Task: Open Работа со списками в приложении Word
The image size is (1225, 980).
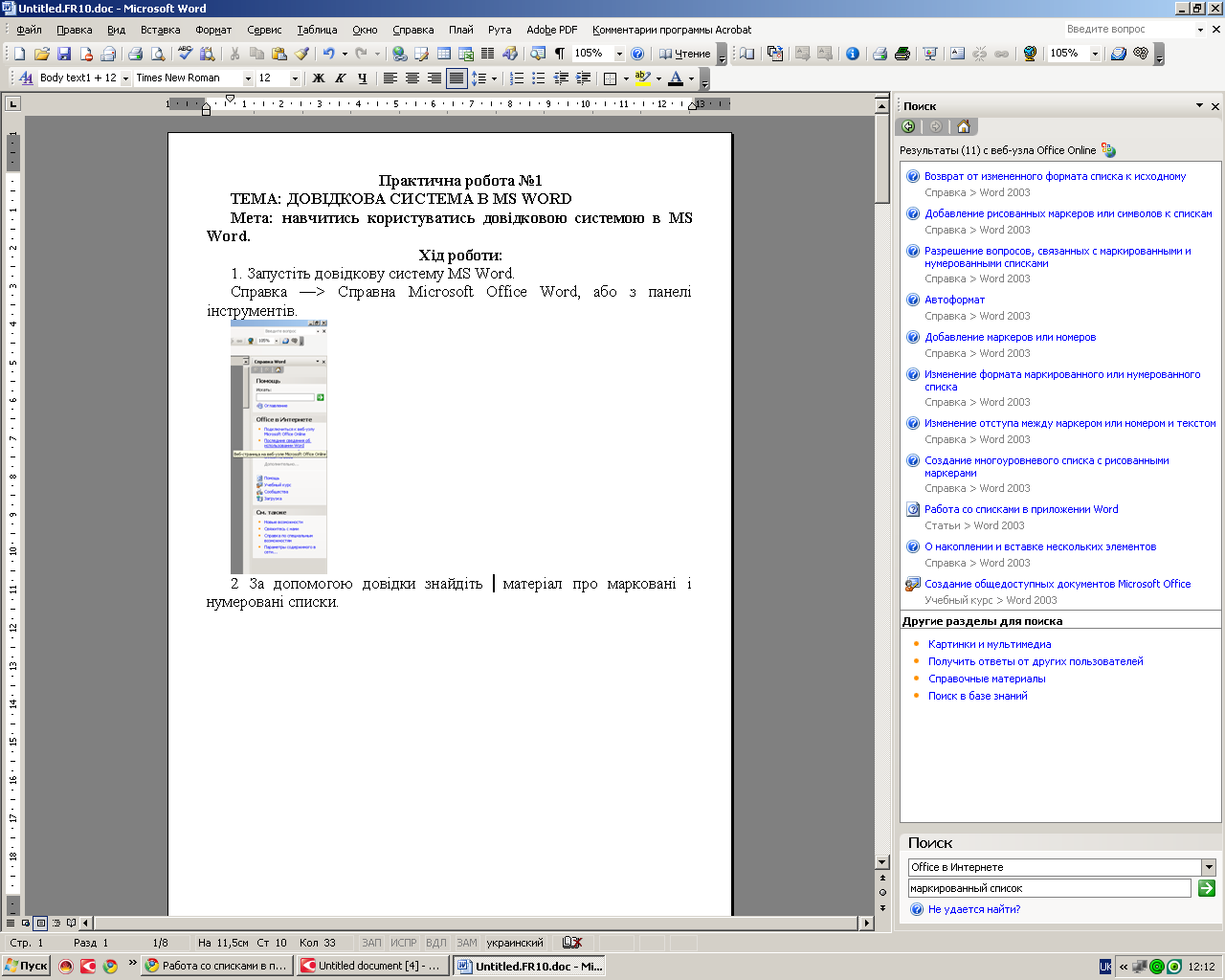Action: [1021, 509]
